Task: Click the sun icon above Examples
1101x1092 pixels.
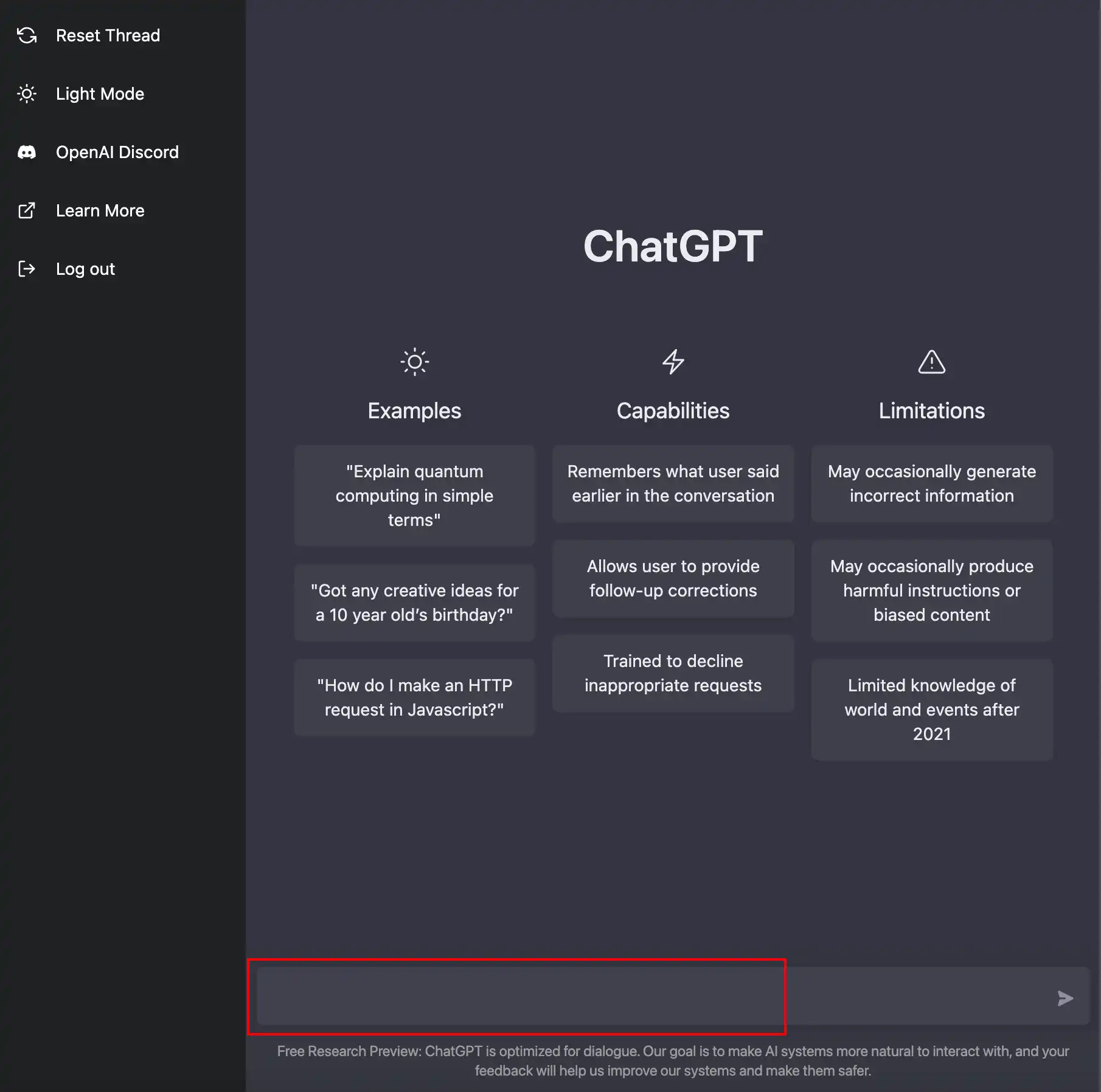Action: (415, 362)
